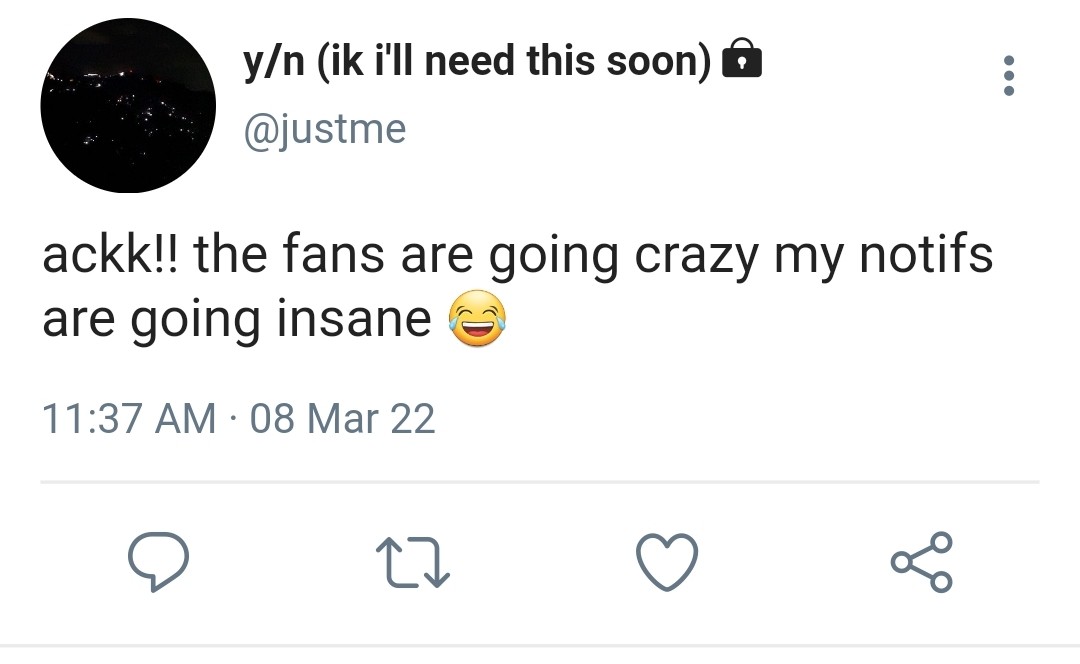Select the 08 Mar 22 date
Screen dimensions: 1080x664
click(343, 418)
